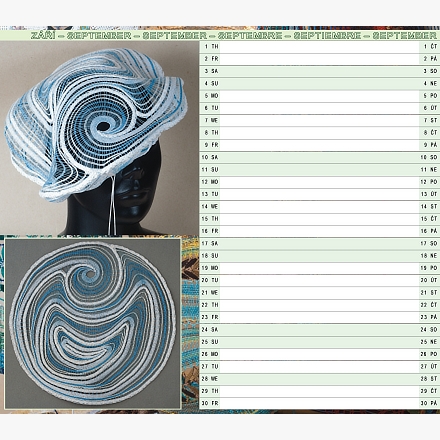Click the 1 ČT Czech day label

430,47
